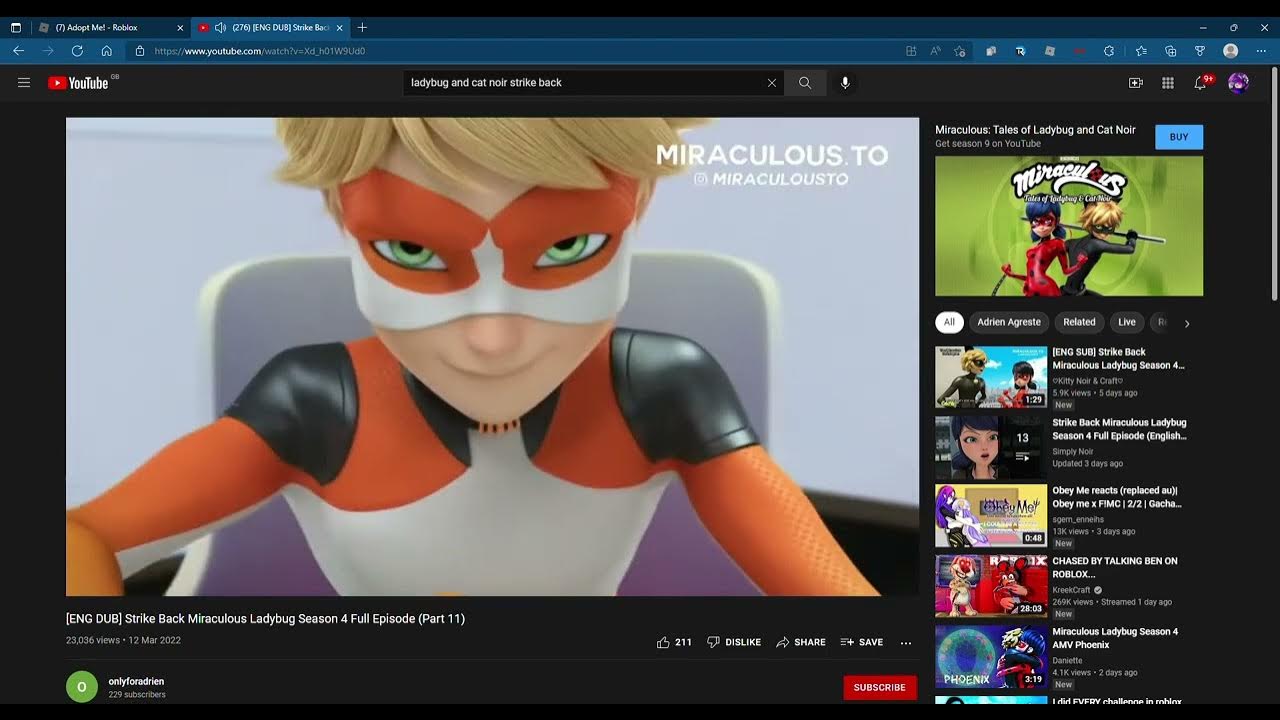This screenshot has width=1280, height=720.
Task: Open the Create video camera icon
Action: coord(1136,83)
